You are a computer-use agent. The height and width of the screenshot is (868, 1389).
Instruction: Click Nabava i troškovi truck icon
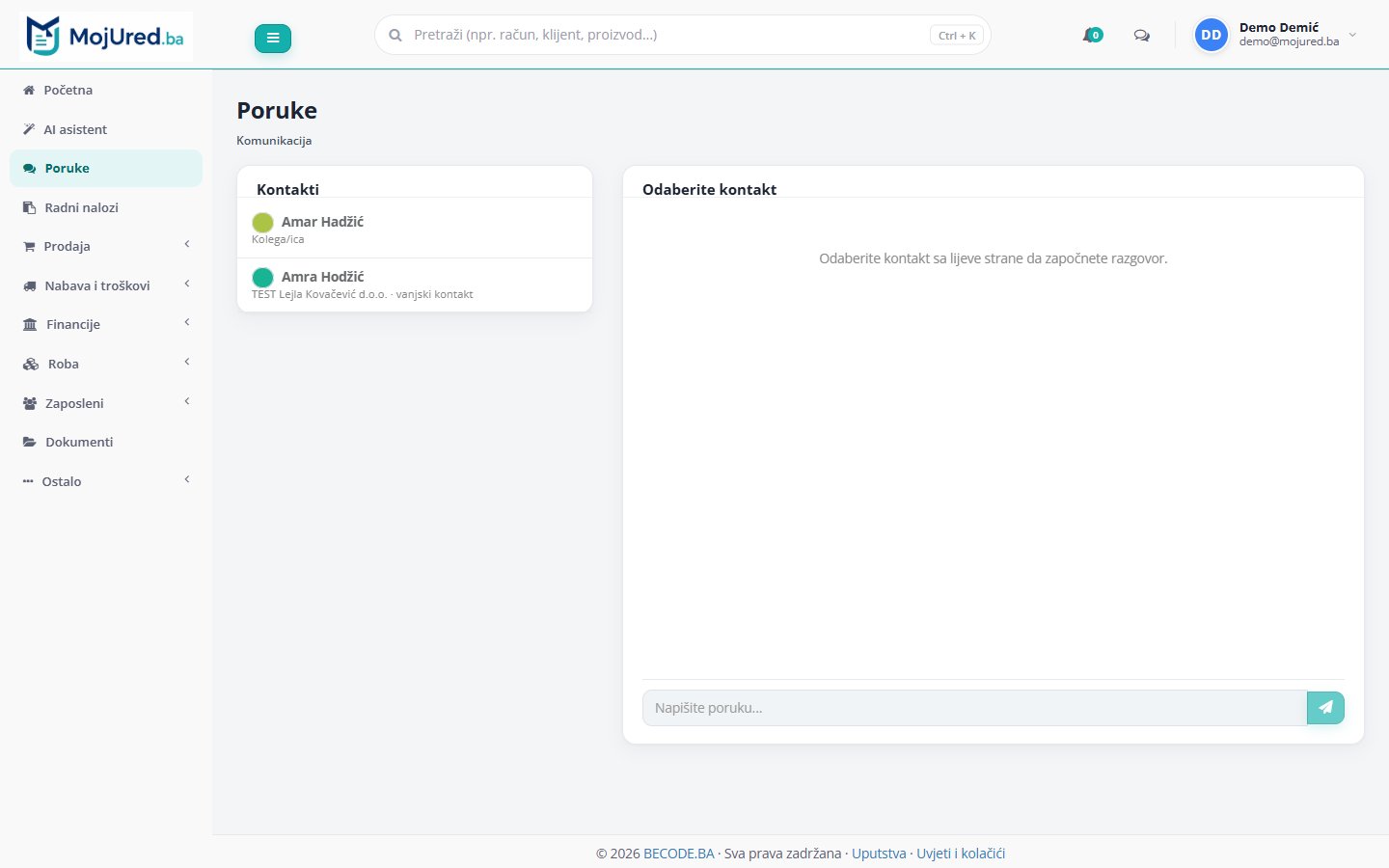pos(29,285)
